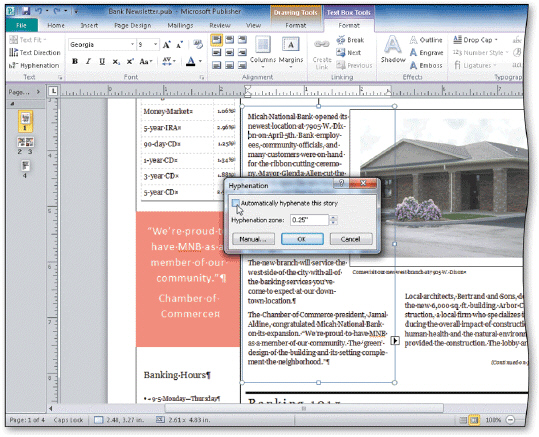
Task: Open the font size dropdown
Action: (155, 45)
